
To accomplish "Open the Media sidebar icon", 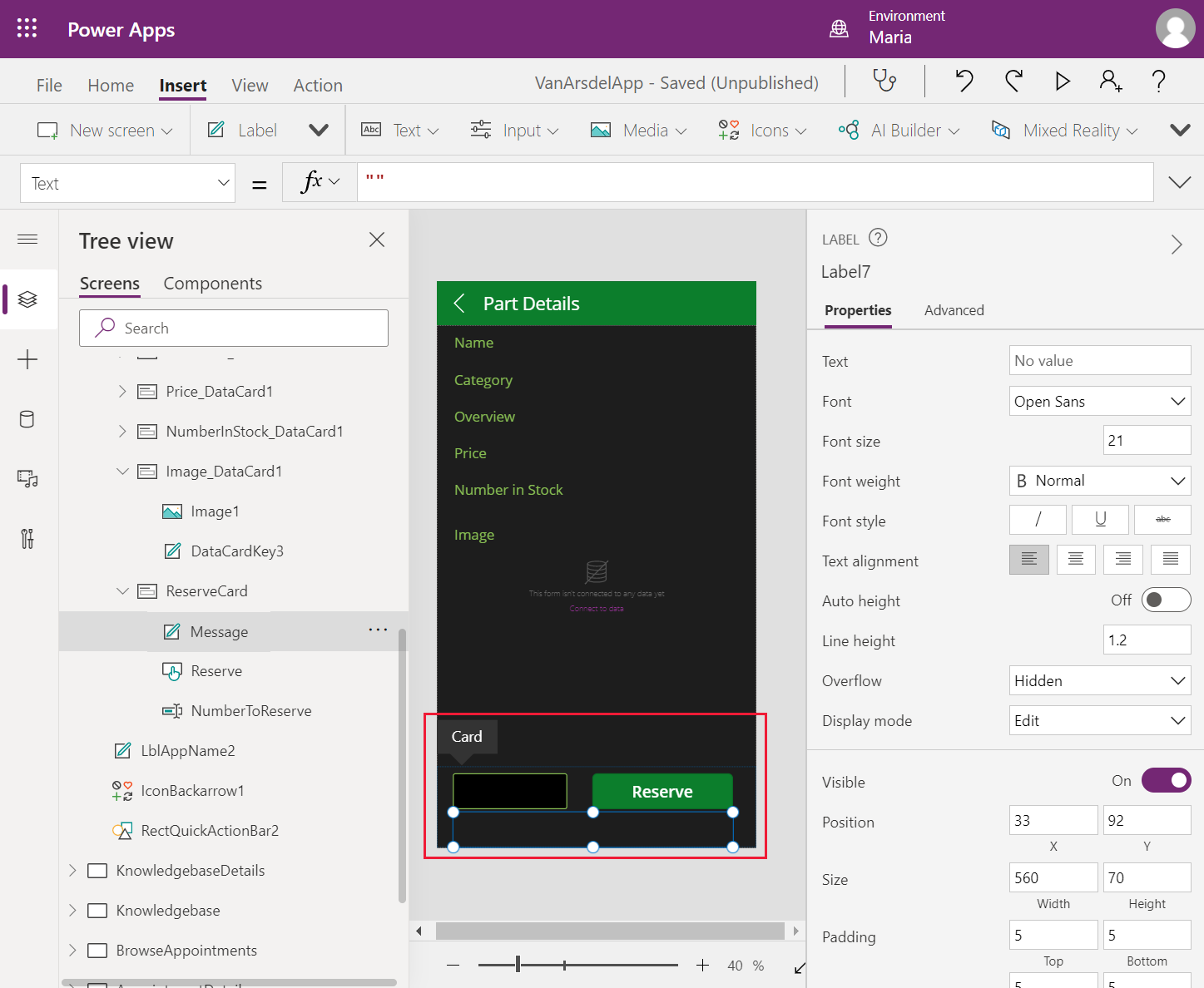I will tap(27, 479).
